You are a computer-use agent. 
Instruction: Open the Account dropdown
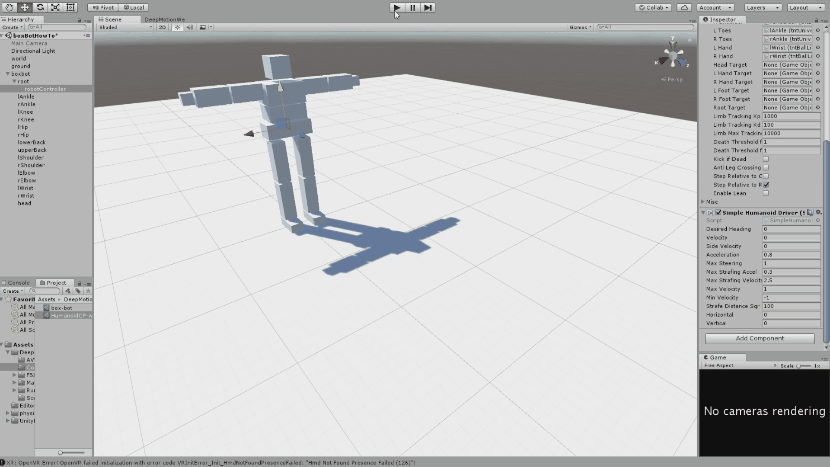pyautogui.click(x=715, y=7)
